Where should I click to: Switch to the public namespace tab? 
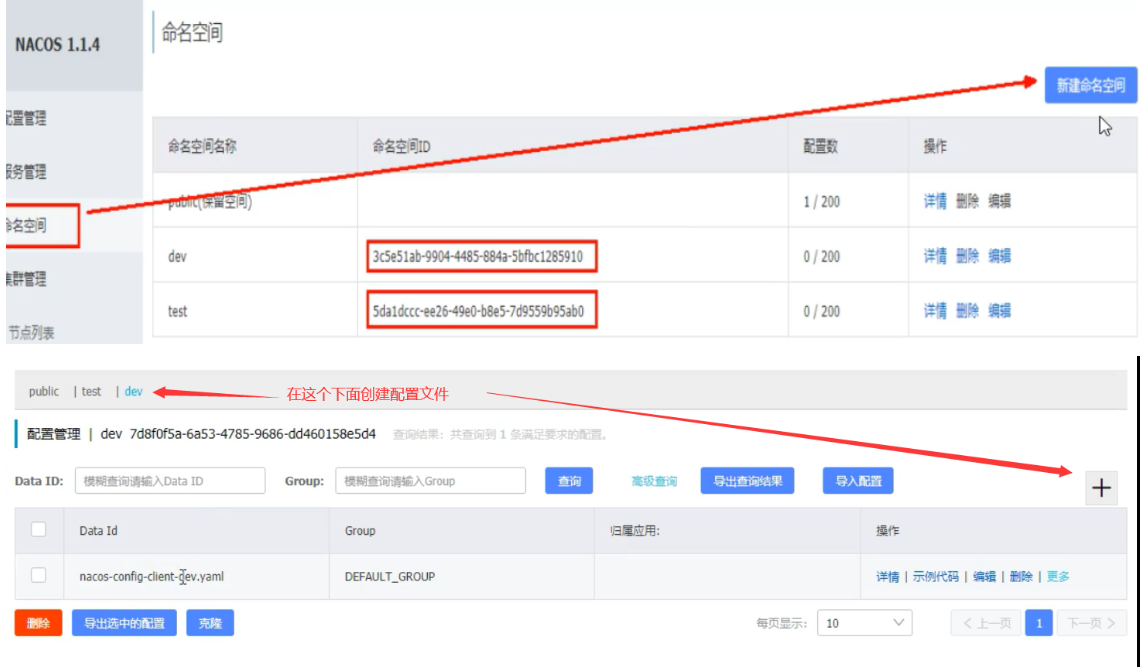(44, 391)
